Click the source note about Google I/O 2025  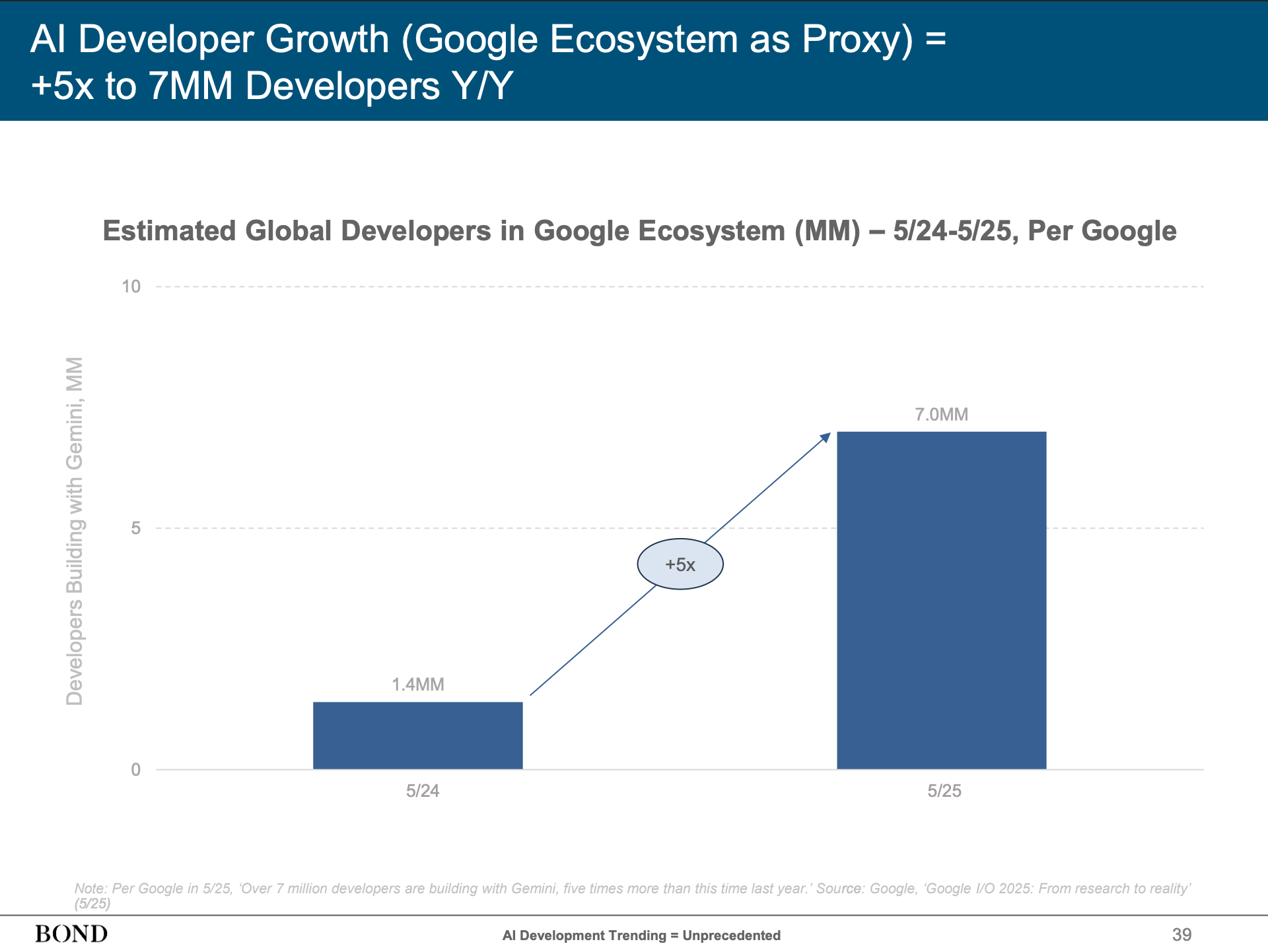pos(632,889)
